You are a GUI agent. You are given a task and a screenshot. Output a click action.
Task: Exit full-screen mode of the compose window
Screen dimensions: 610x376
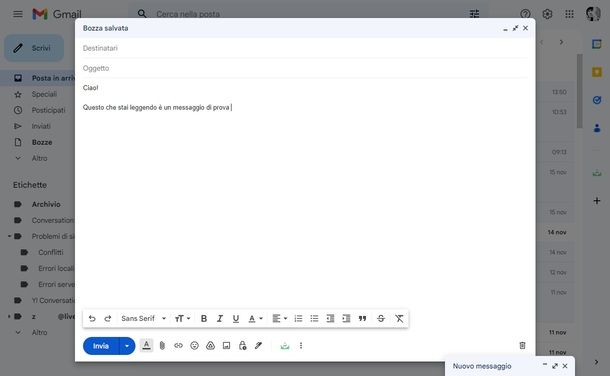click(x=515, y=28)
